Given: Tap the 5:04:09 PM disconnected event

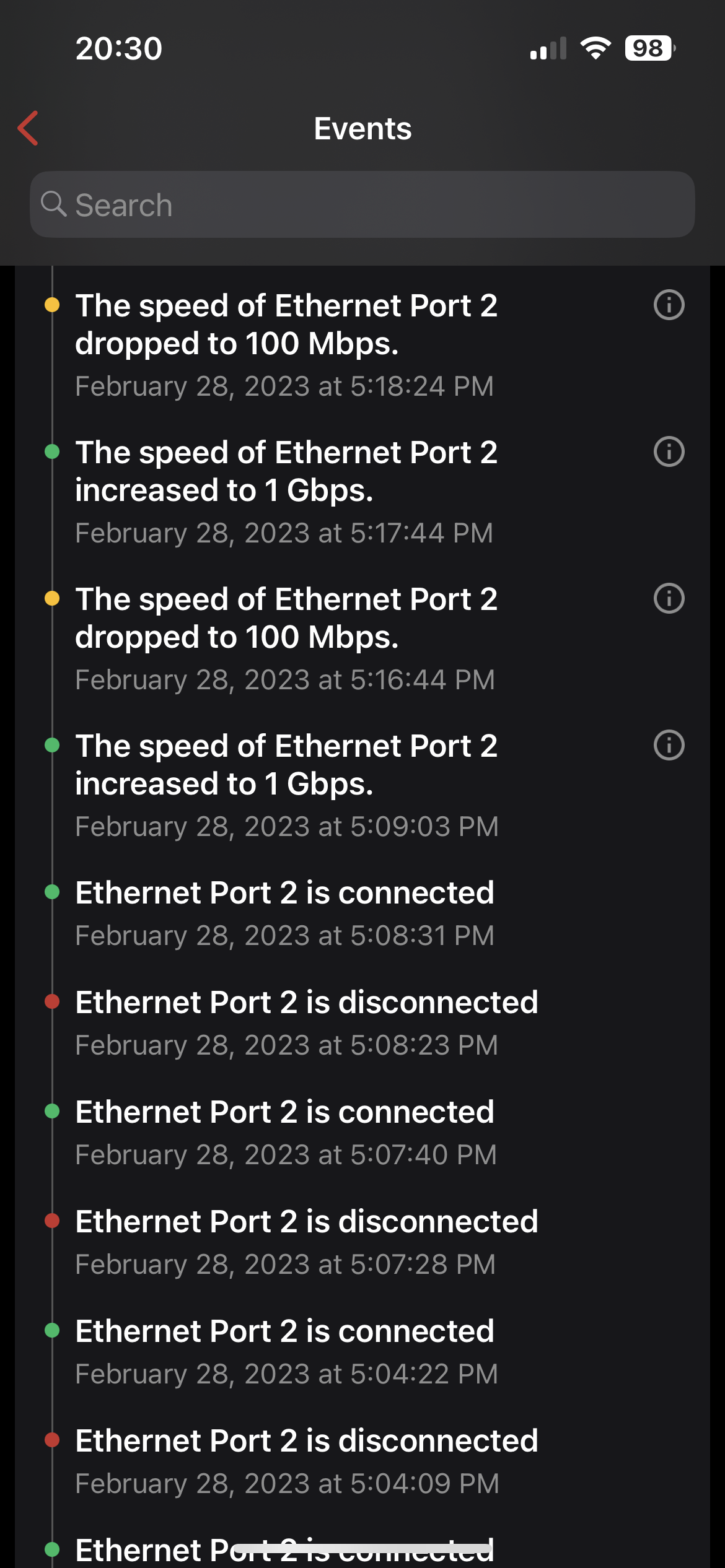Looking at the screenshot, I should (x=307, y=1461).
